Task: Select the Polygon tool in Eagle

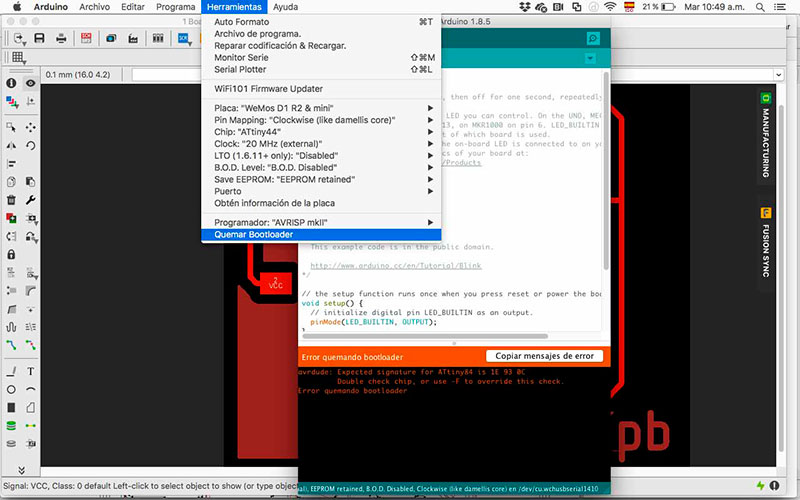Action: [31, 407]
